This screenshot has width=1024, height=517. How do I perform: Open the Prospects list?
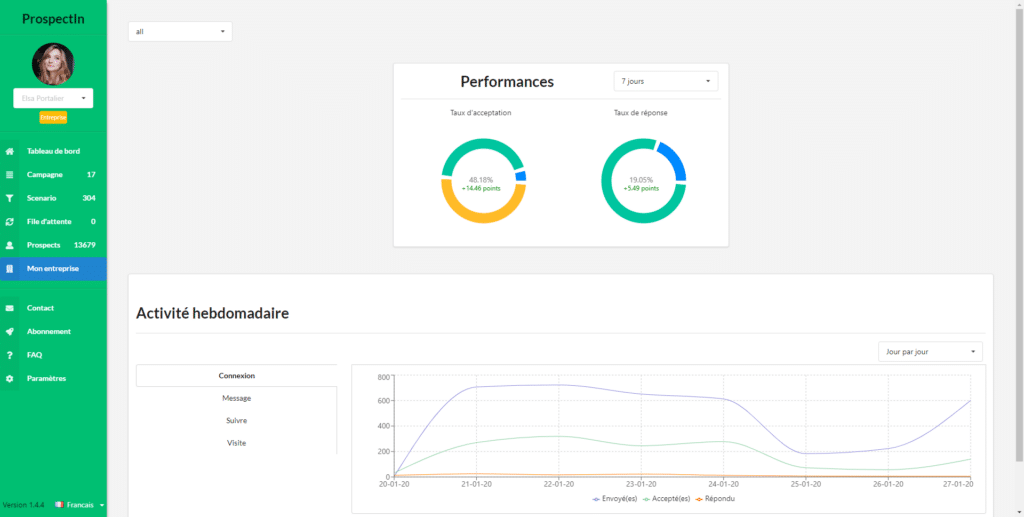point(54,245)
